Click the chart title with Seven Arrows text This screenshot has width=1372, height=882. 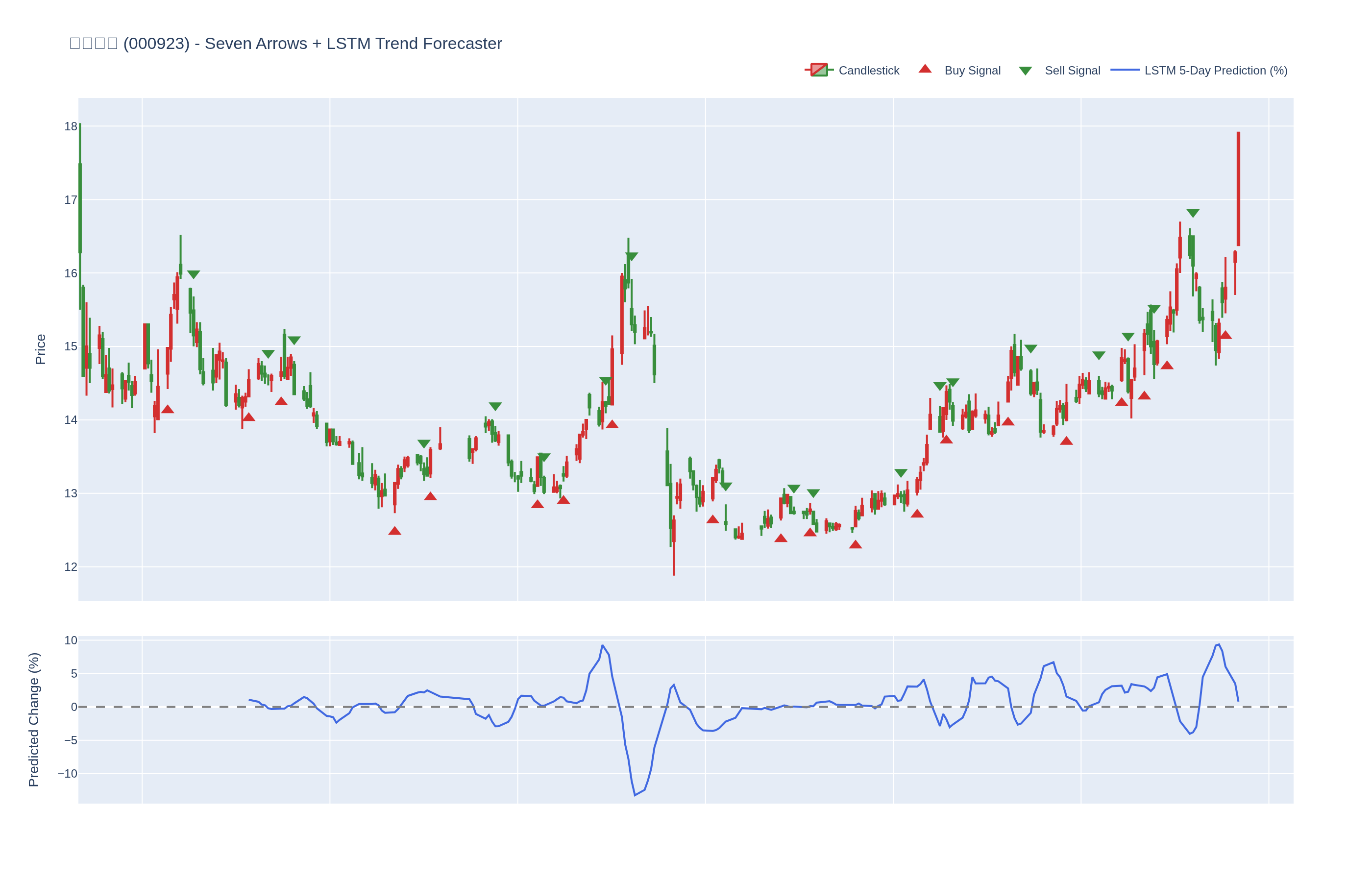pyautogui.click(x=285, y=44)
